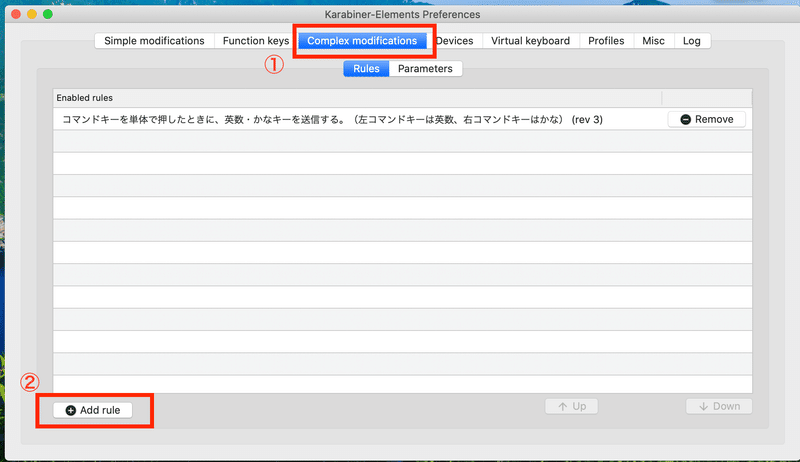Open the Profiles tab
This screenshot has height=462, width=800.
coord(606,41)
